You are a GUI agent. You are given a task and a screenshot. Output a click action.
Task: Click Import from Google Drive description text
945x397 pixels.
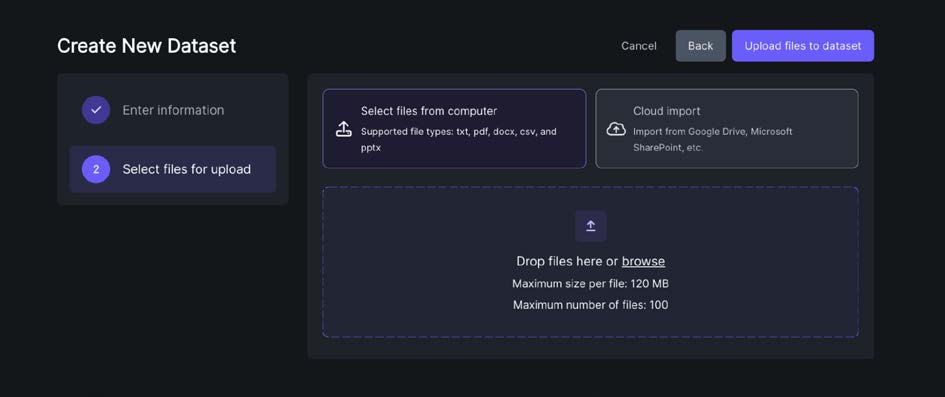click(712, 139)
